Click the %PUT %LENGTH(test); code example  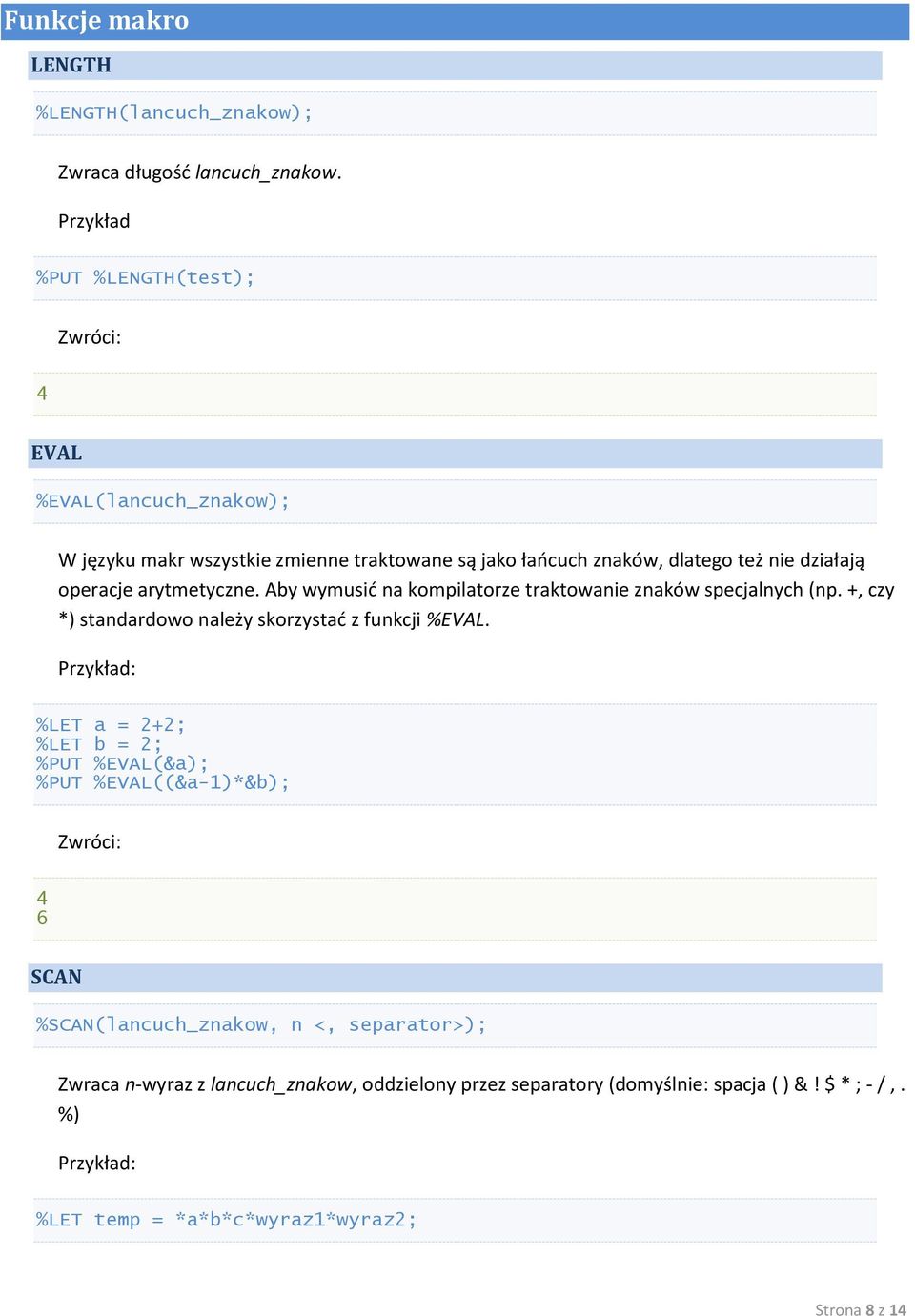click(145, 277)
